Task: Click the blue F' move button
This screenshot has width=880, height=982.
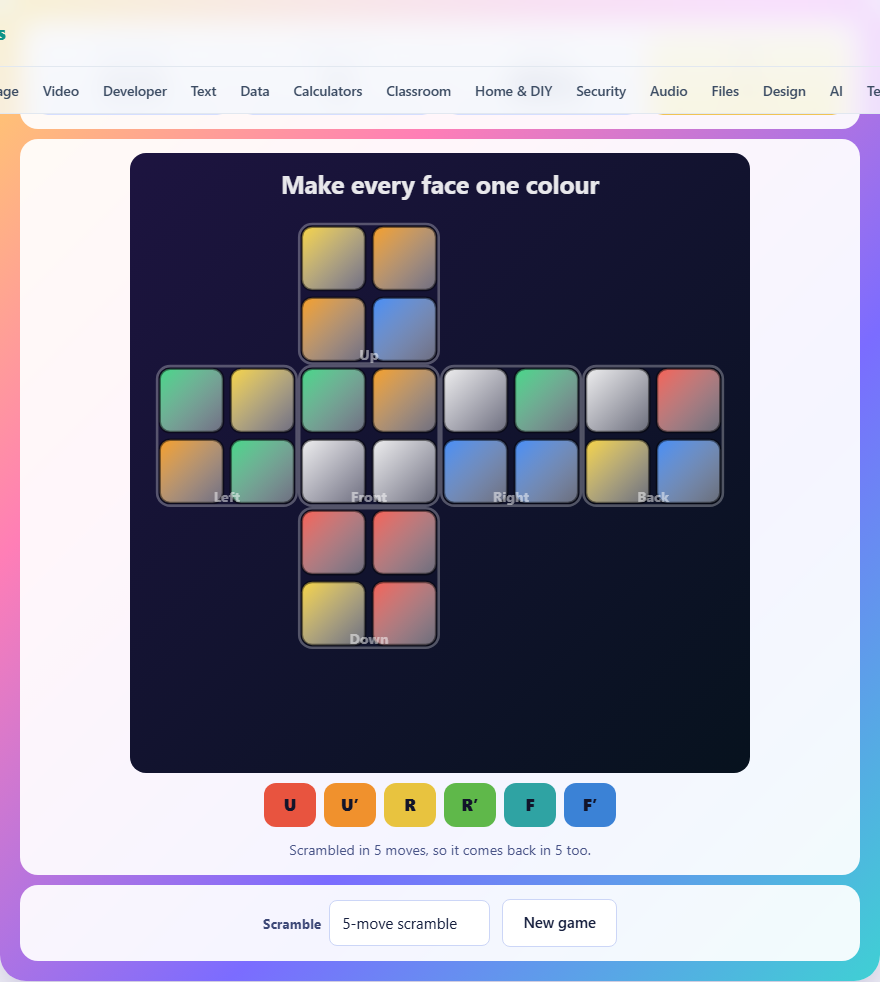Action: (x=590, y=805)
